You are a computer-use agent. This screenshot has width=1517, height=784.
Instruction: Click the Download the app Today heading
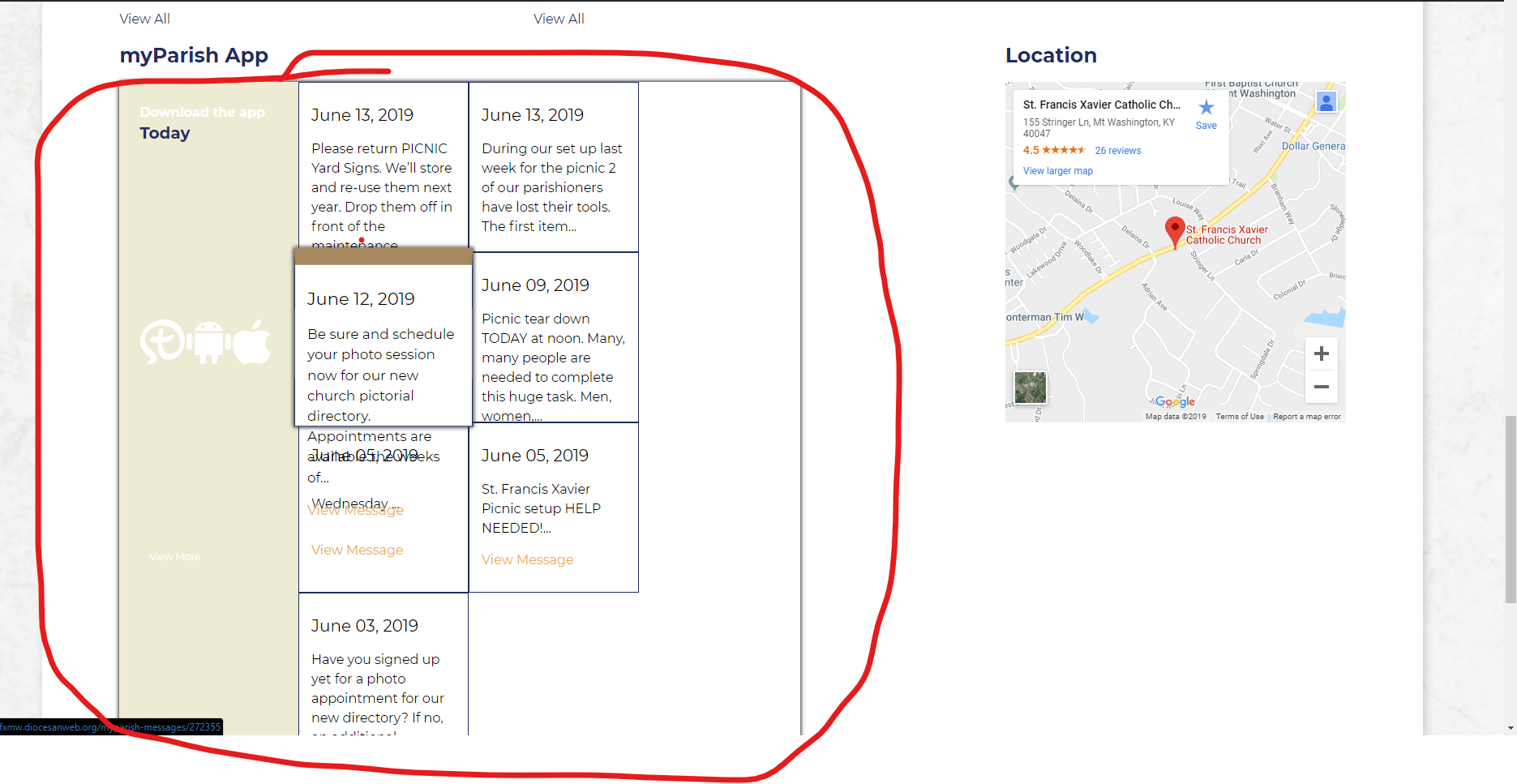(x=203, y=122)
